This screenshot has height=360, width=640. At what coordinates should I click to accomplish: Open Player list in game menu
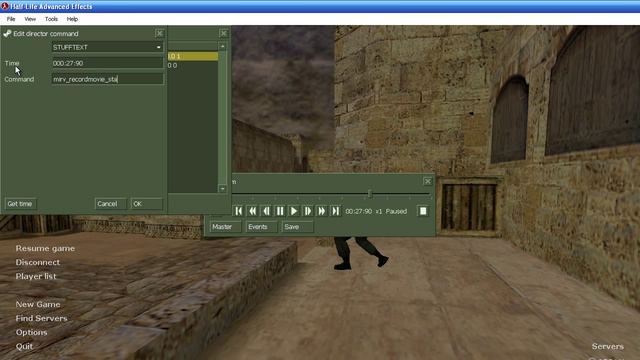(36, 276)
